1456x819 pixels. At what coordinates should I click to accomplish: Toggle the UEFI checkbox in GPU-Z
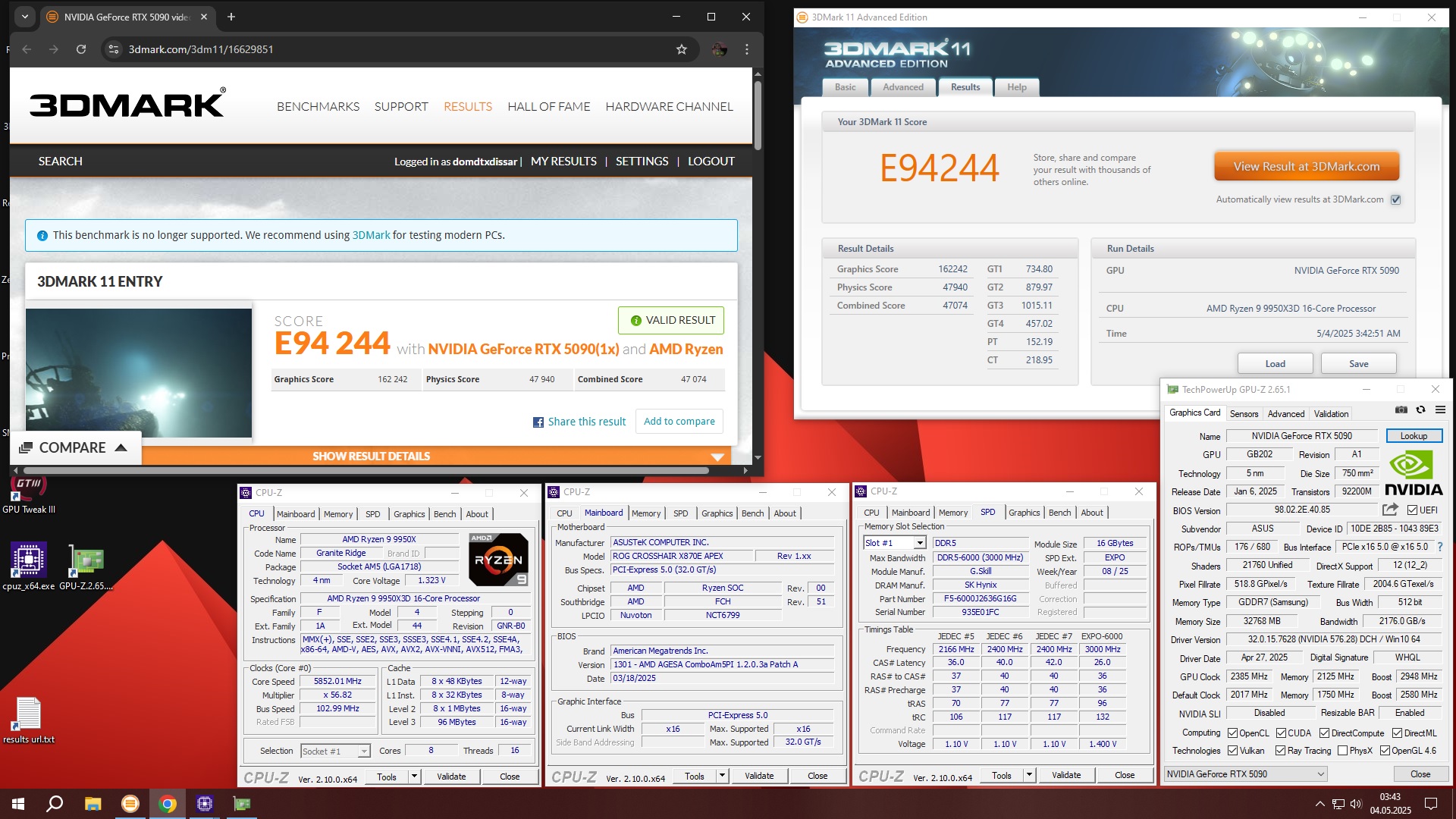[1412, 510]
